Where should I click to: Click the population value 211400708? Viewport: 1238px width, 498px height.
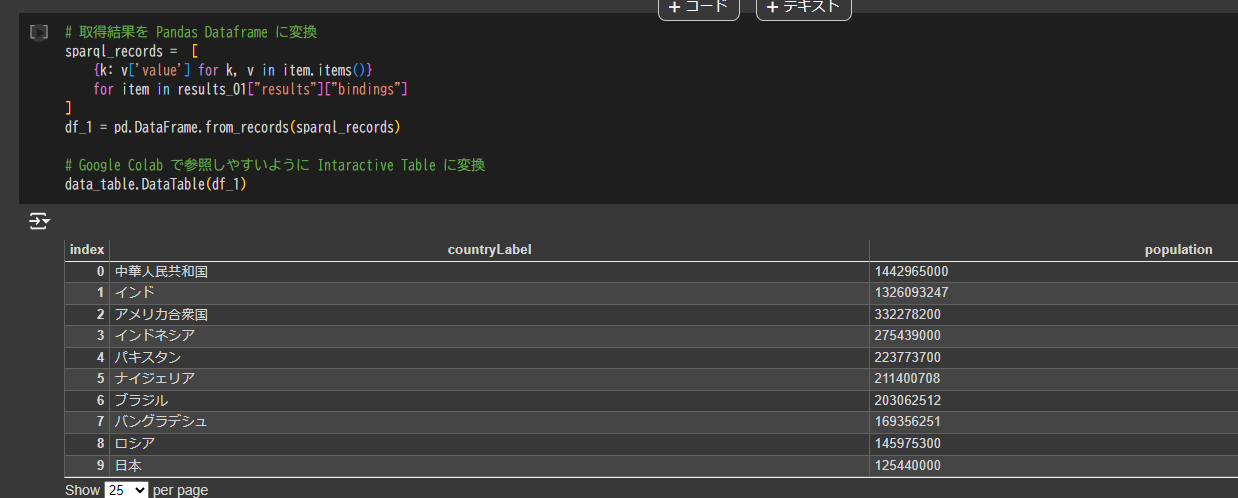907,378
